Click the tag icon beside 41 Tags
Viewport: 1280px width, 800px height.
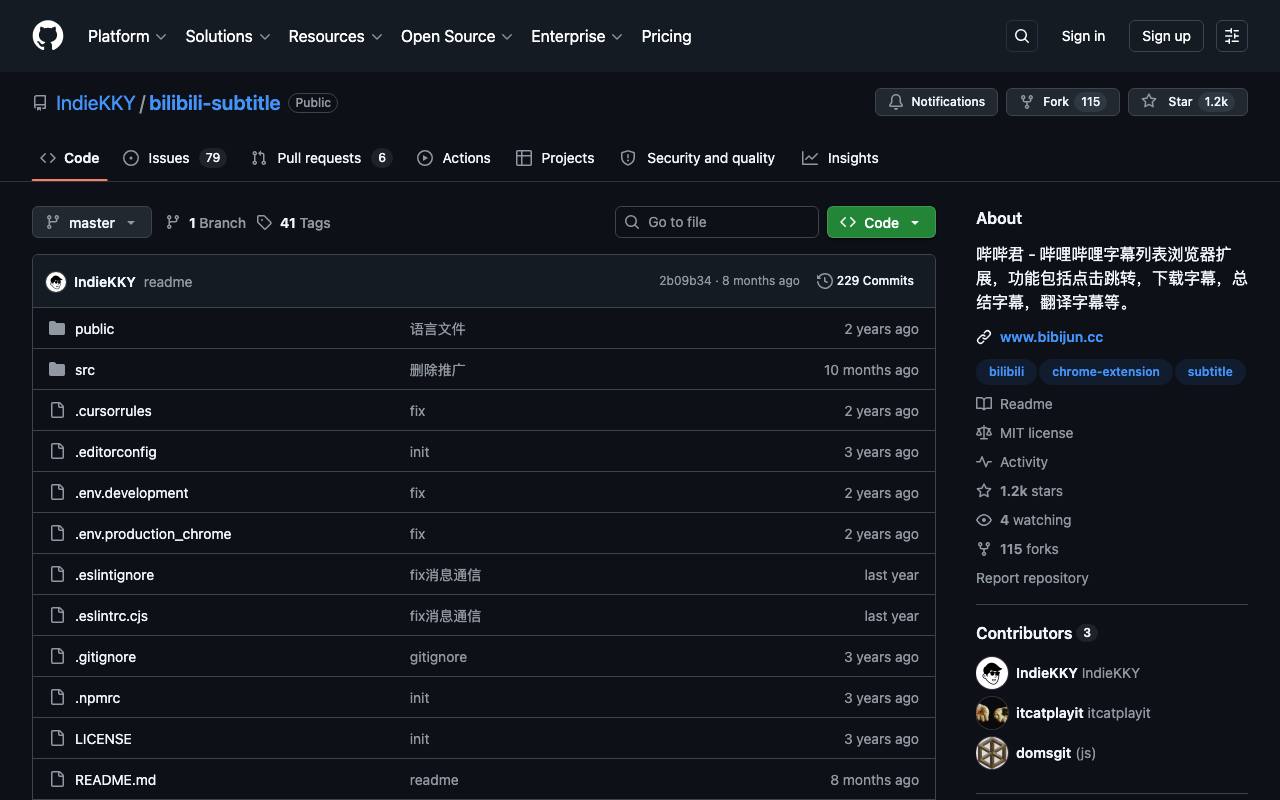click(264, 223)
